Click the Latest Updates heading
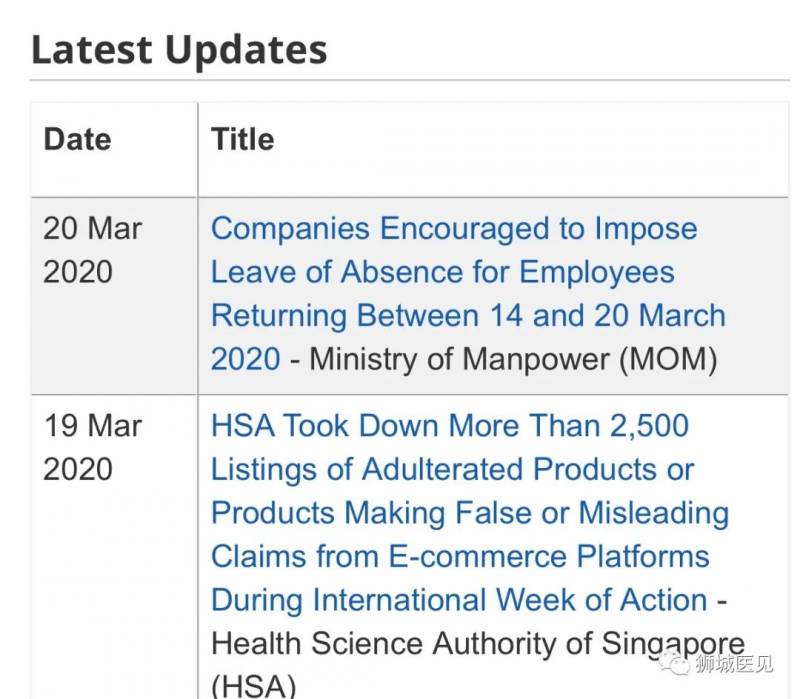The height and width of the screenshot is (699, 800). (179, 49)
